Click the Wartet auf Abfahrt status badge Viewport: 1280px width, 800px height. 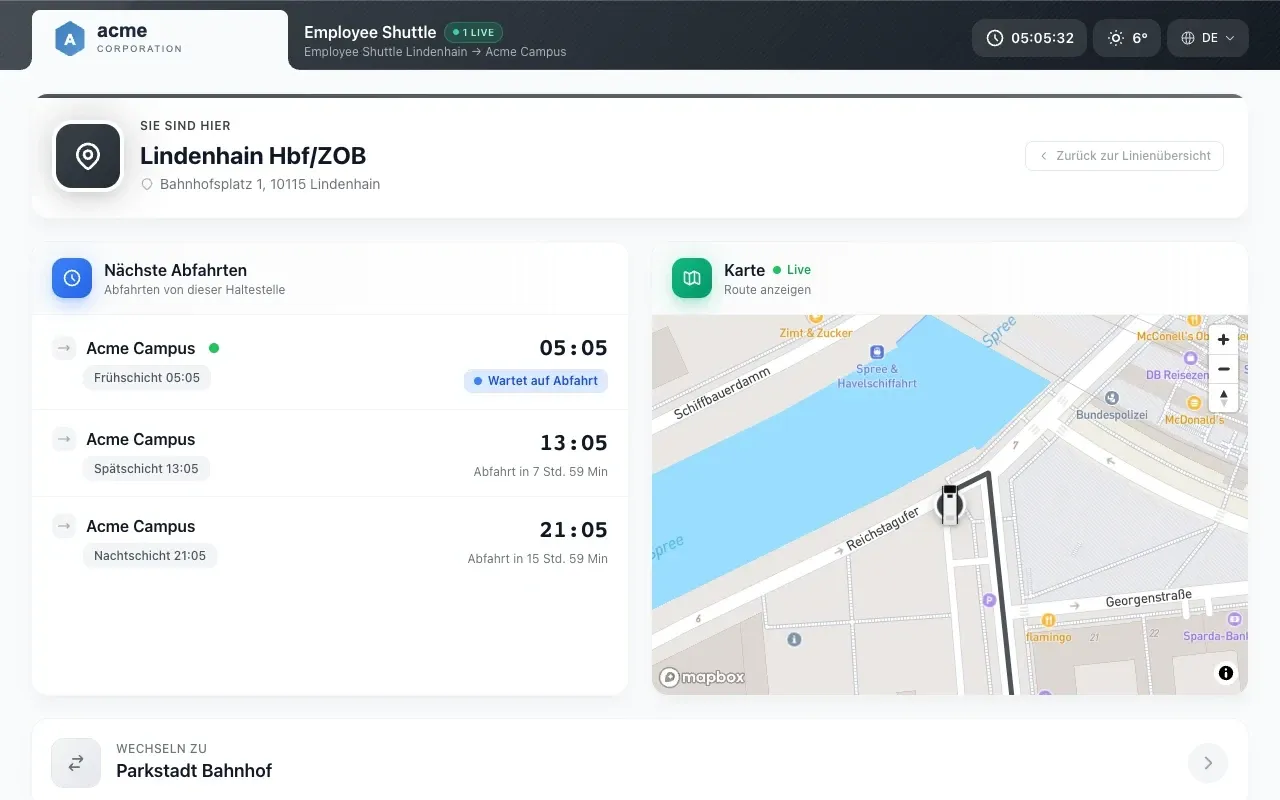536,381
